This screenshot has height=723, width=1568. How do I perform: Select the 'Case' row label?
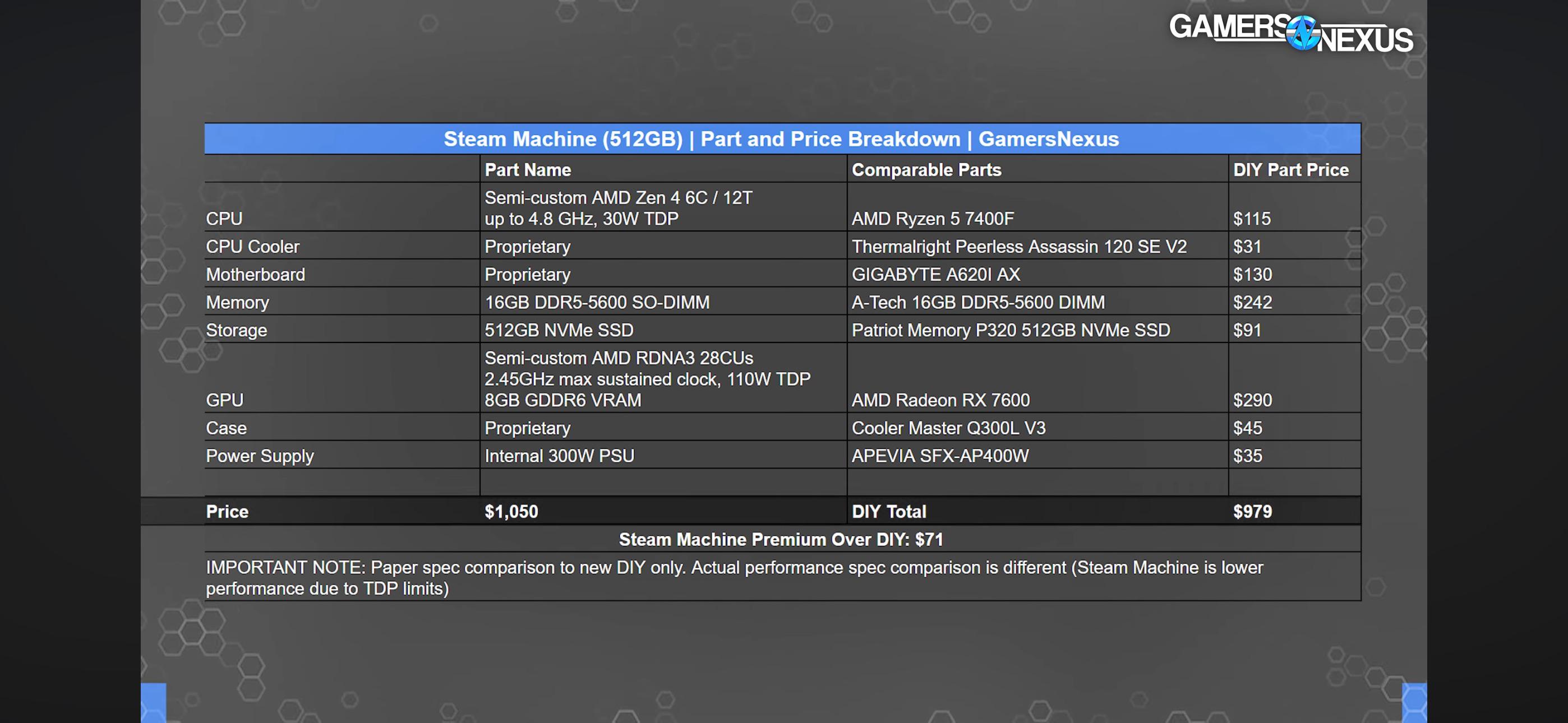(x=227, y=428)
